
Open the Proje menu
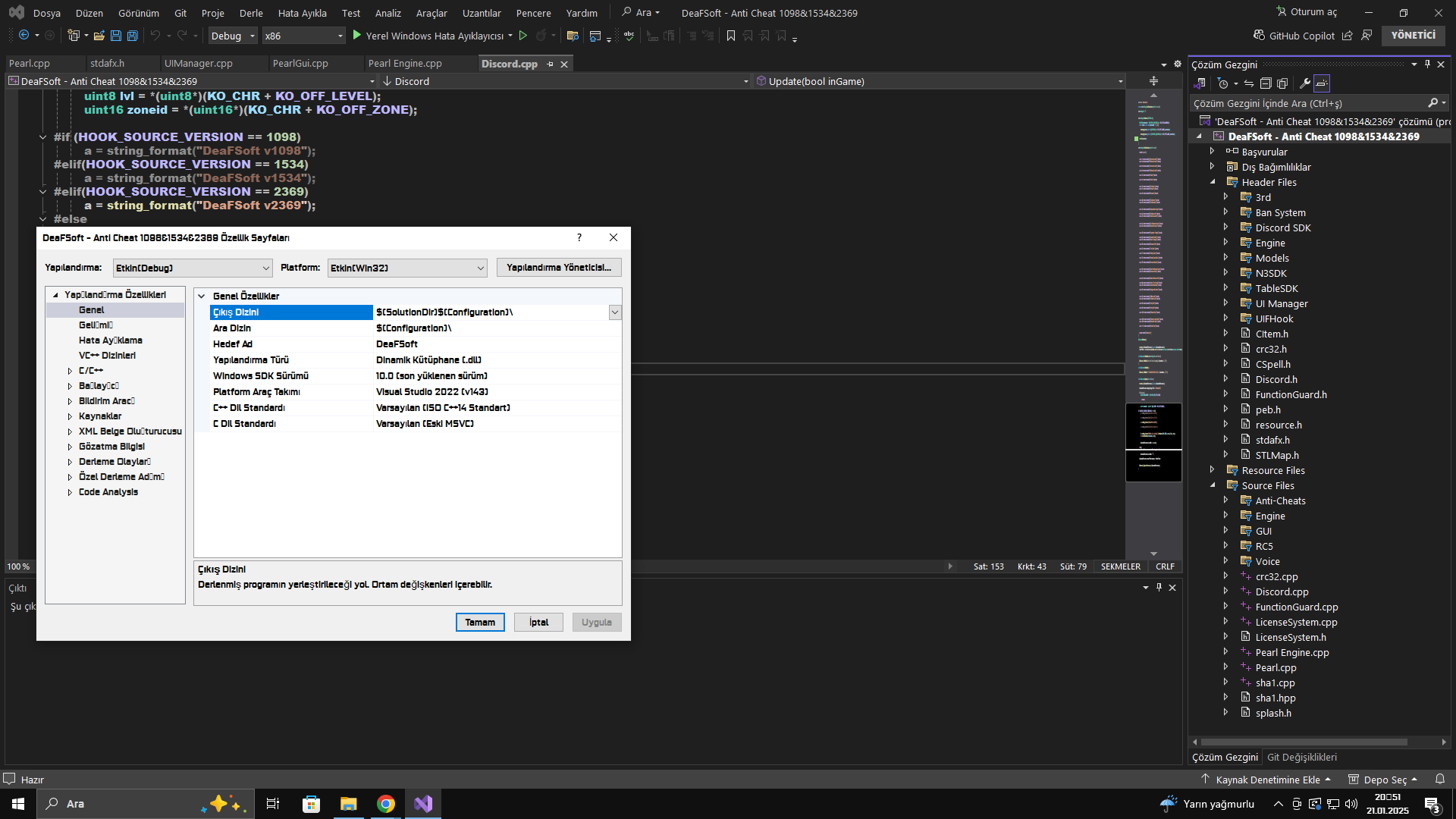(x=212, y=13)
